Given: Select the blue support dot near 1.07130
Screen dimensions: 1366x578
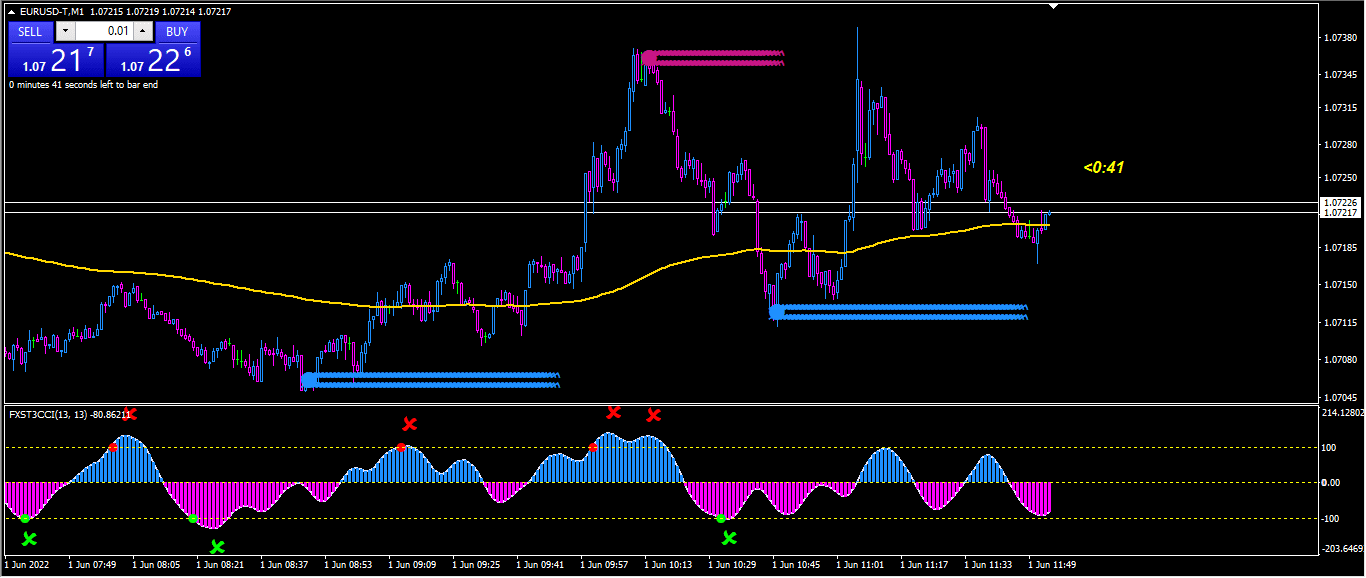Looking at the screenshot, I should click(777, 312).
